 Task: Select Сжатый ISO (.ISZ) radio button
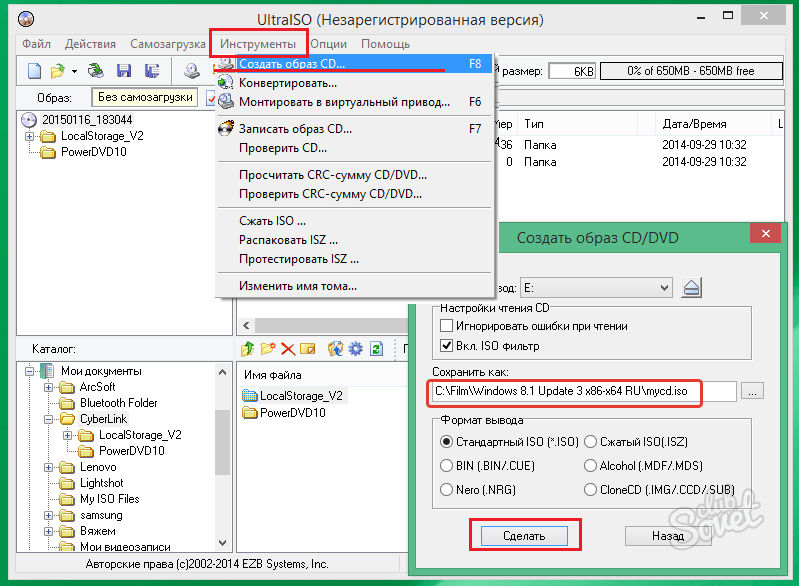coord(590,442)
